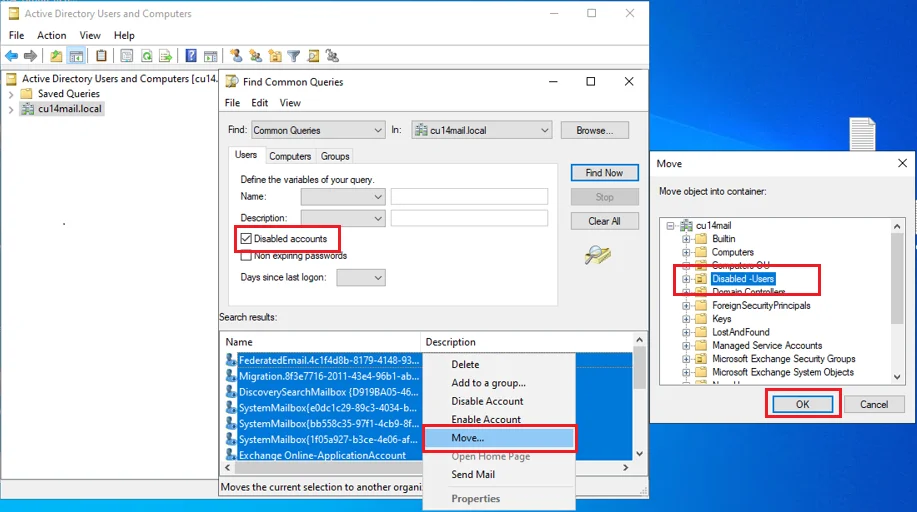Click the Saved Queries folder icon

[x=26, y=94]
